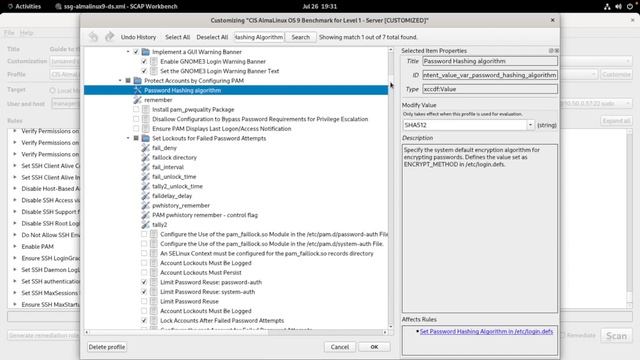Click Delete profile
Viewport: 640px width, 360px height.
(107, 347)
